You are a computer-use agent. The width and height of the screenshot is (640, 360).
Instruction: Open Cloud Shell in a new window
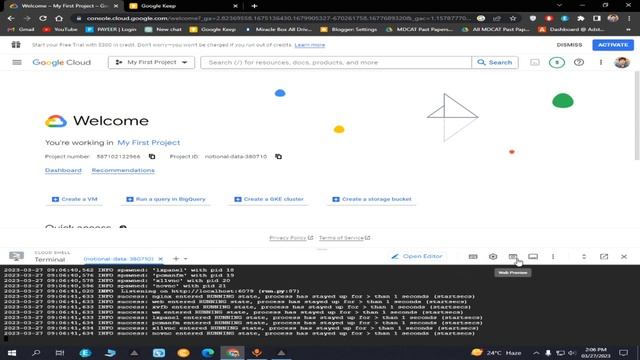point(604,256)
